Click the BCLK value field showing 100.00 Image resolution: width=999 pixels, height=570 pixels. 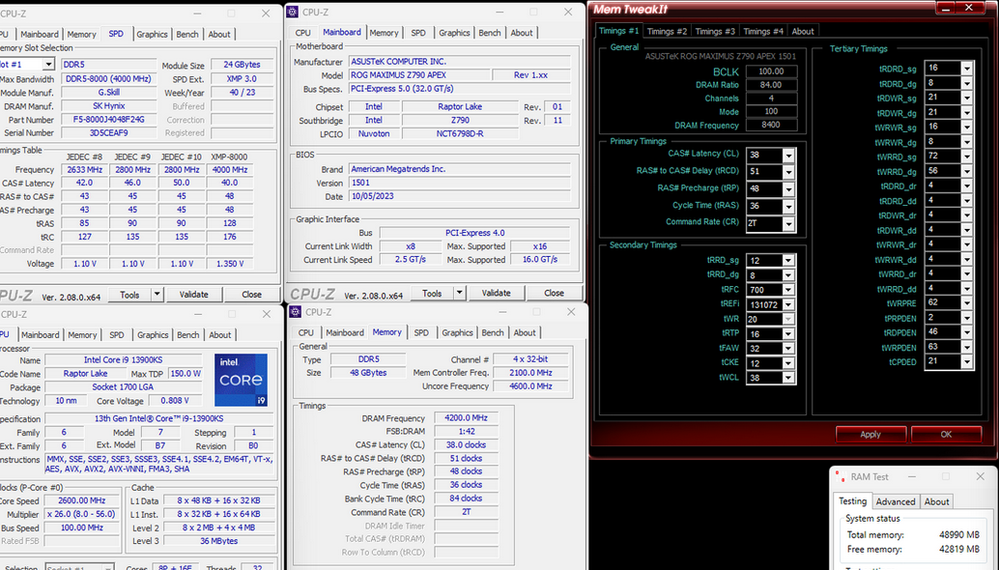[x=771, y=71]
